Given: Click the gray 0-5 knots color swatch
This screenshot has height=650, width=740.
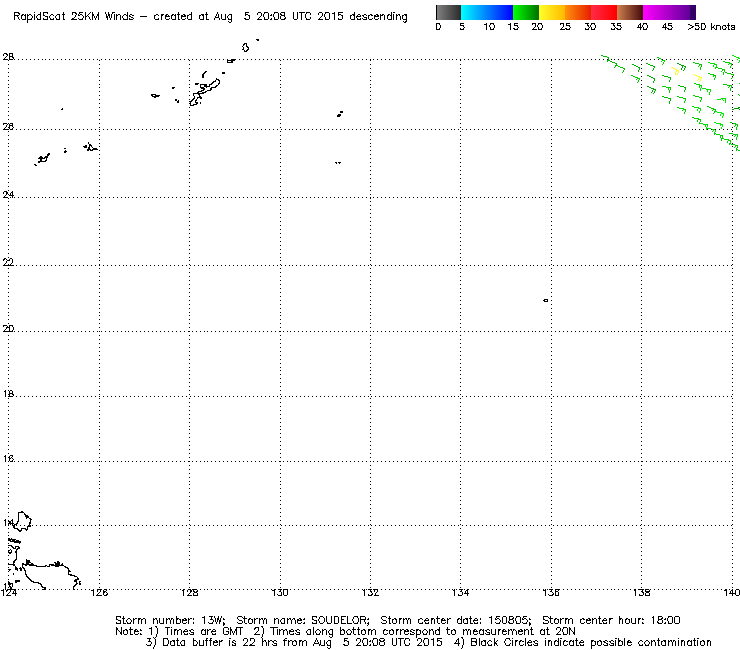Looking at the screenshot, I should point(448,12).
